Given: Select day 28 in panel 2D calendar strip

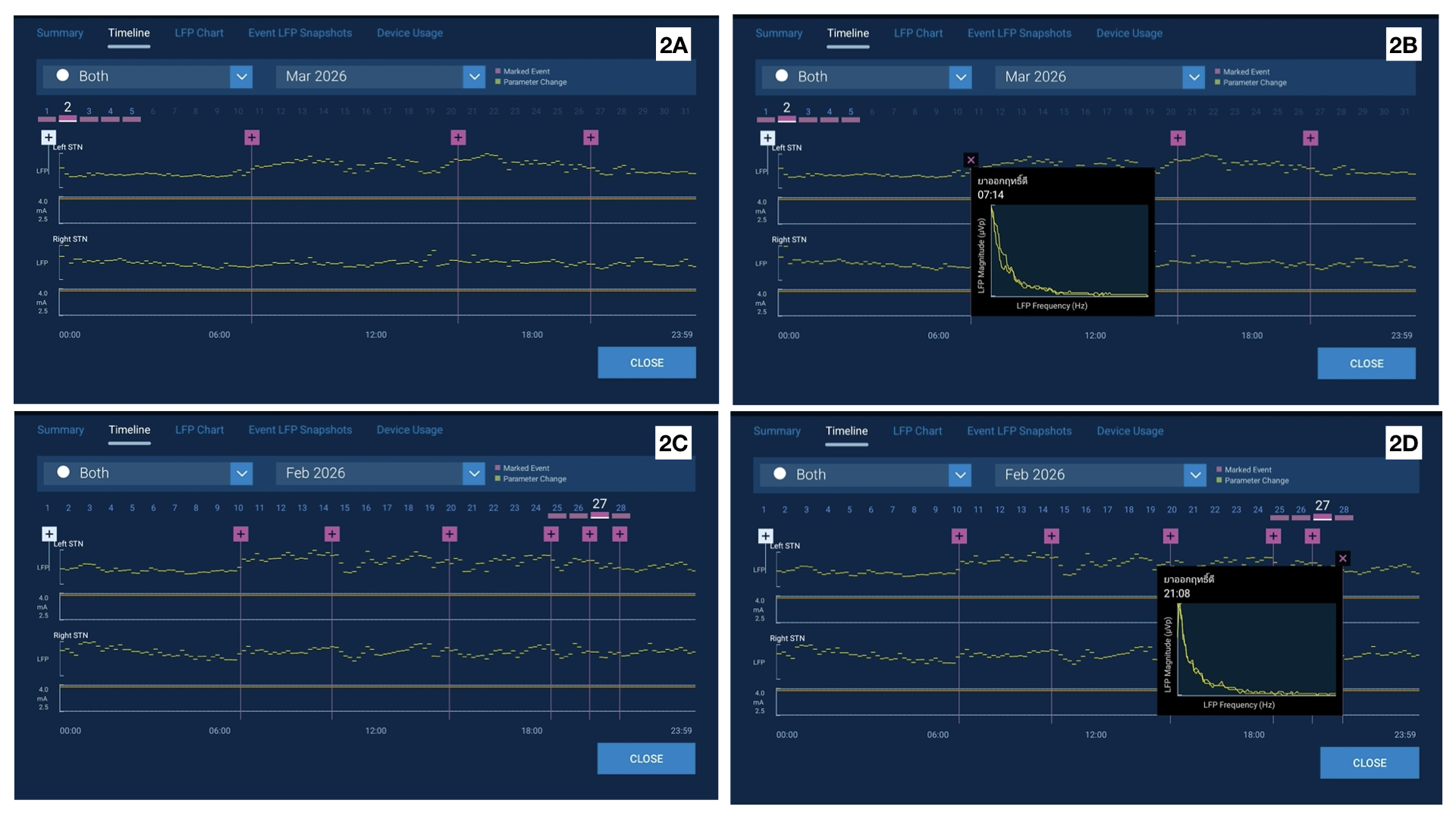Looking at the screenshot, I should click(1344, 510).
